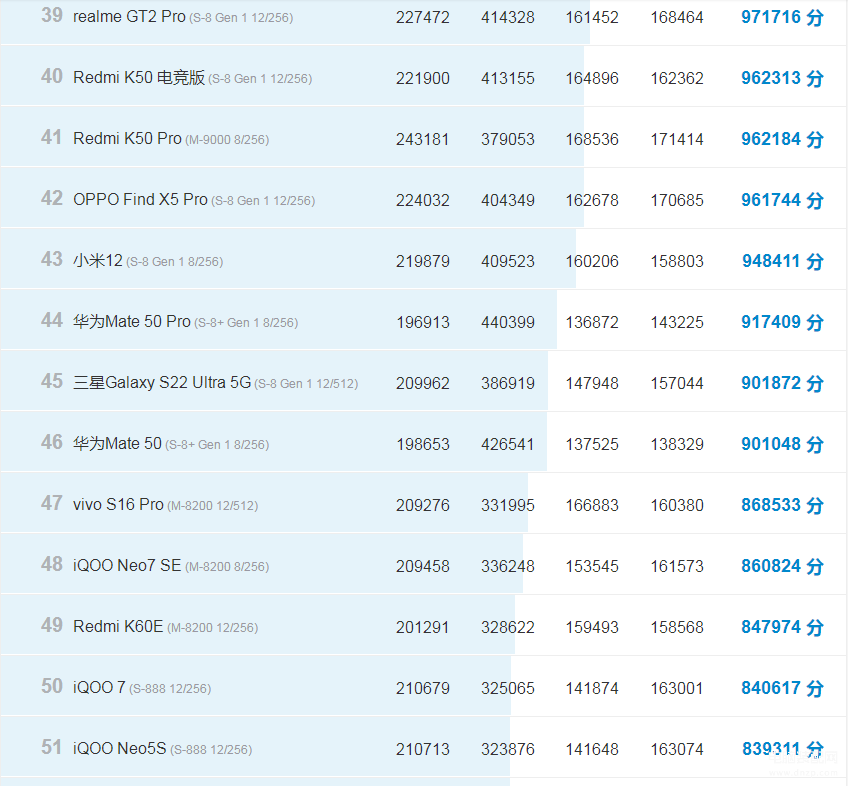Click total score 901872 分
Screen dimensions: 848x786
(782, 383)
